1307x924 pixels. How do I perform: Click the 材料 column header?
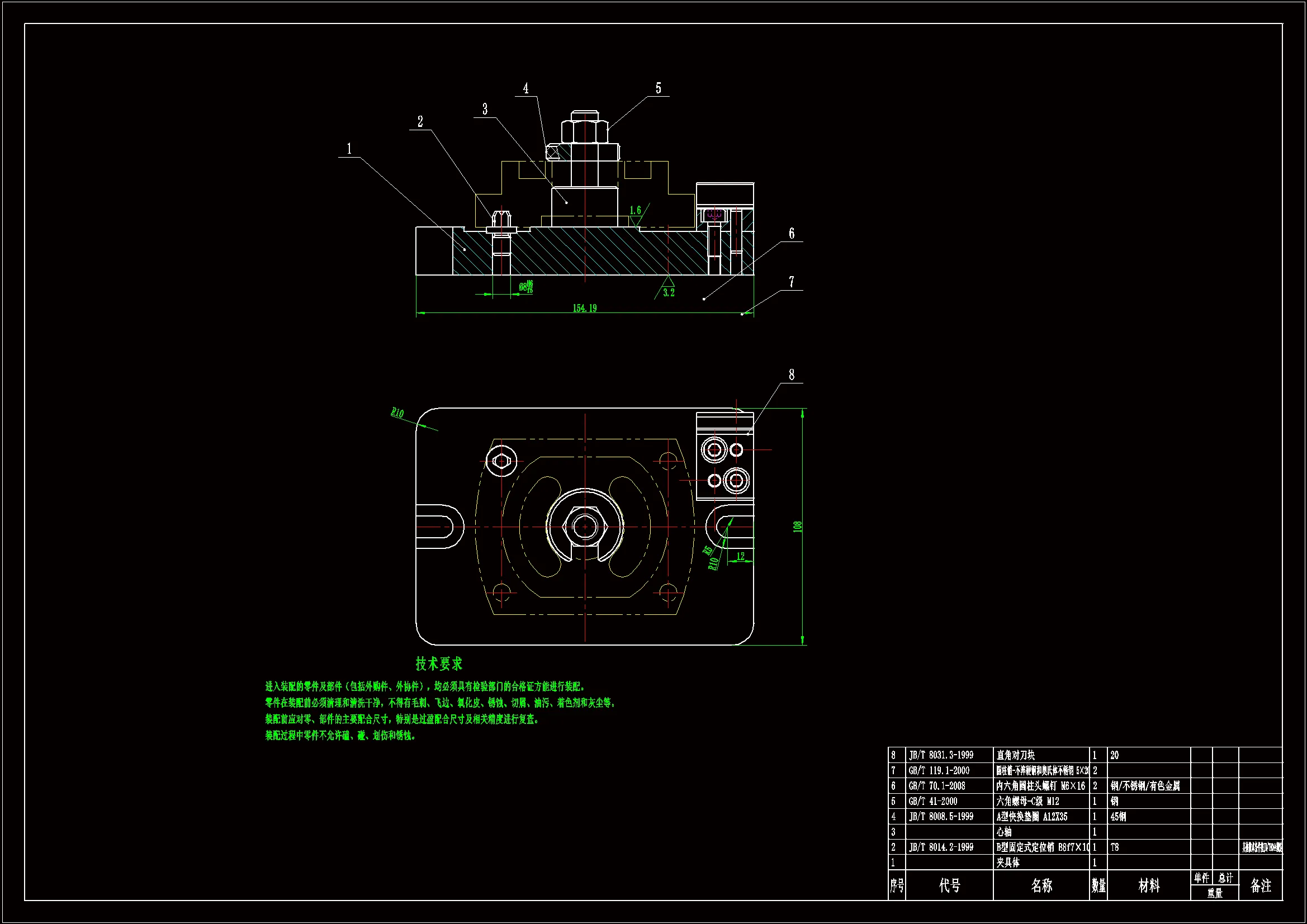point(1148,885)
